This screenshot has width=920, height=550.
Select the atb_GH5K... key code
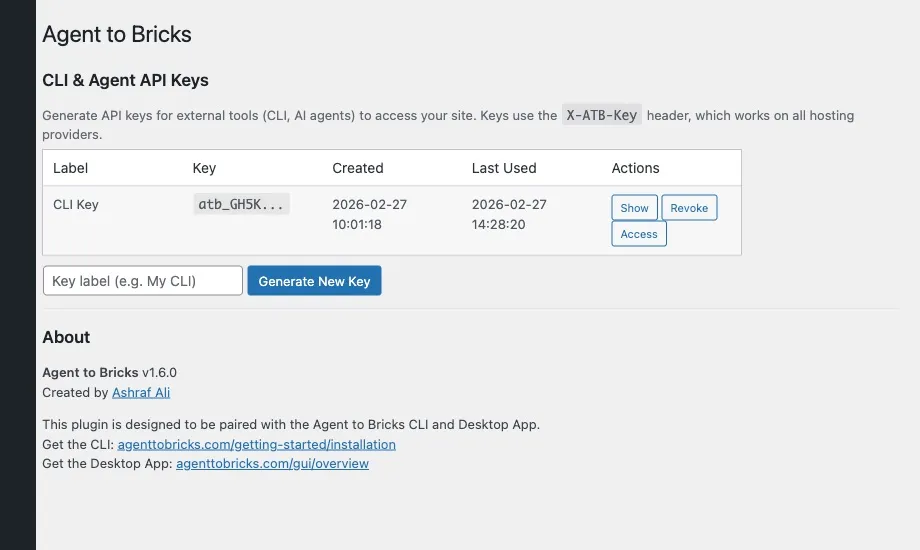pyautogui.click(x=241, y=204)
